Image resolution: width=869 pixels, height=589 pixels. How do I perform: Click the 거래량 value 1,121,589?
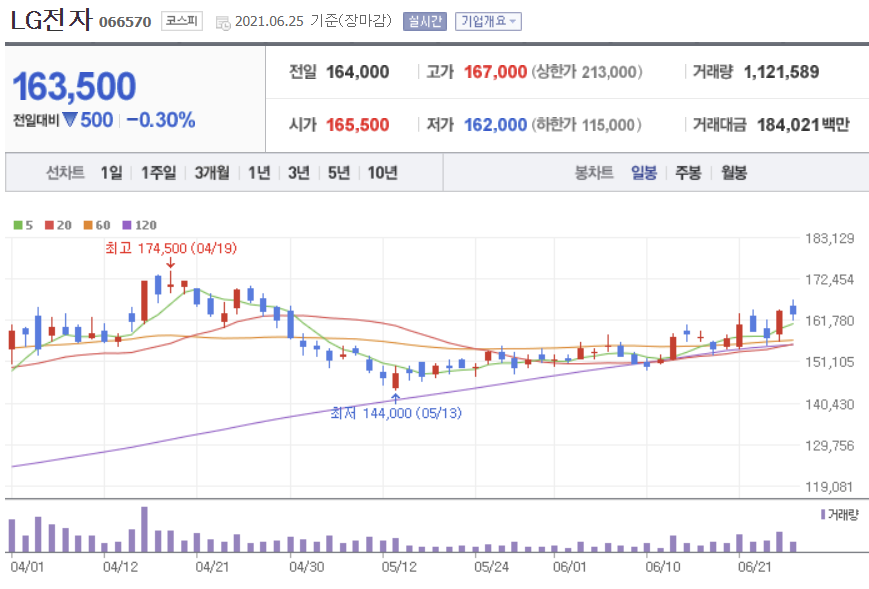781,72
